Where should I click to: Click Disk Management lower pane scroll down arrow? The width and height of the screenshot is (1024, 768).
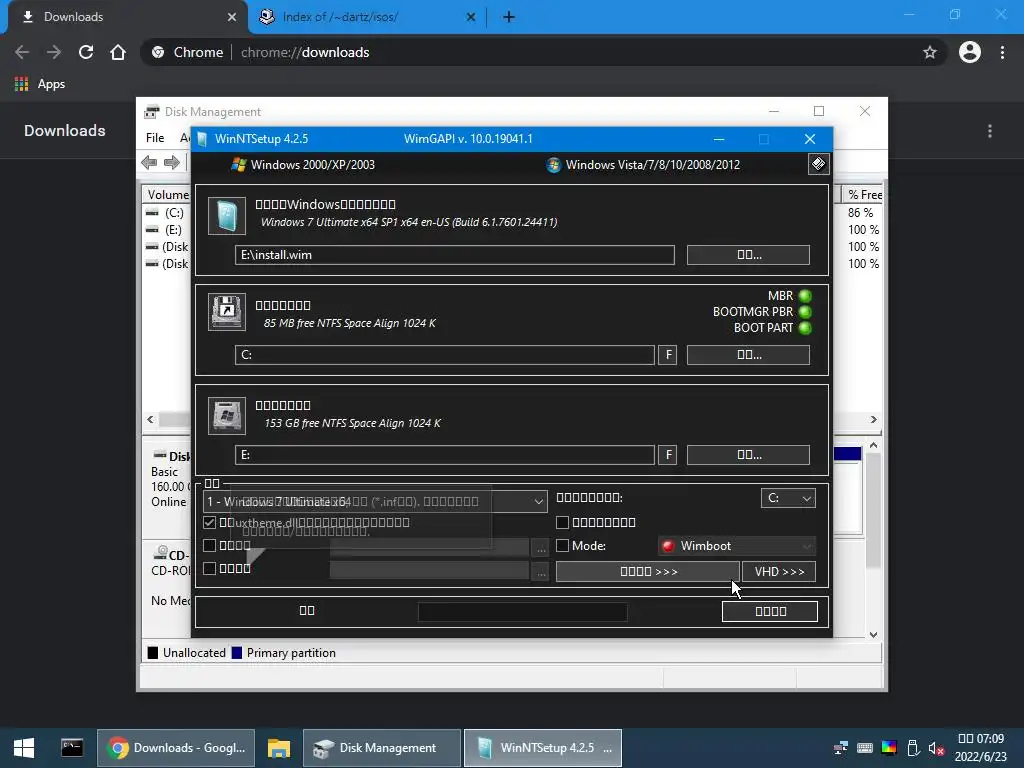[x=874, y=634]
